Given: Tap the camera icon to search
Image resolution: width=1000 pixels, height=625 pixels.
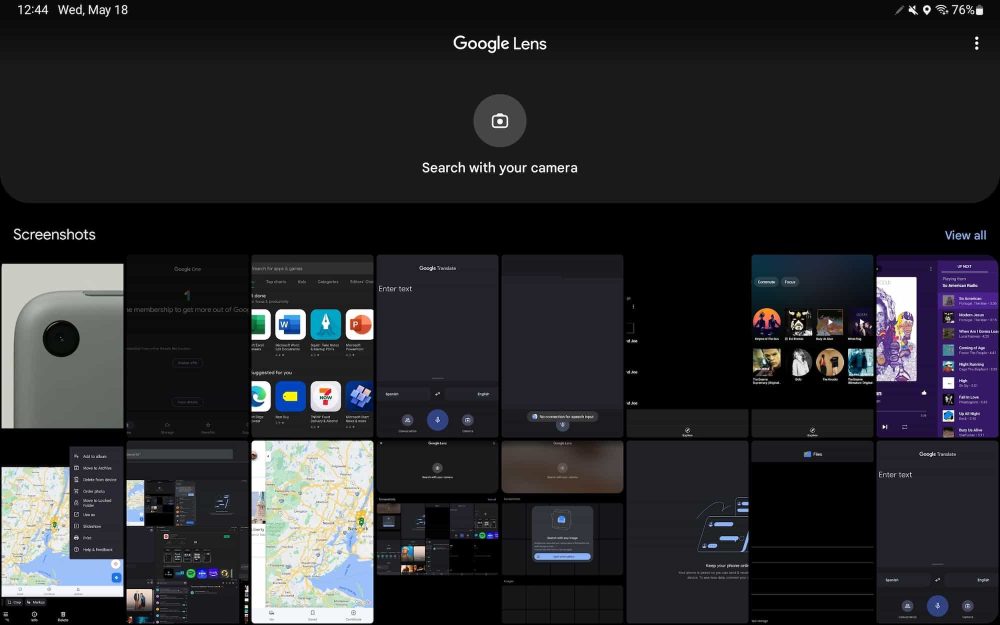Looking at the screenshot, I should tap(500, 121).
